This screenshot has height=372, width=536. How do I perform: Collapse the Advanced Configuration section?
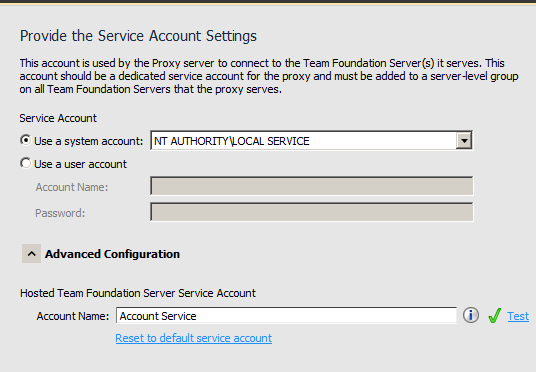31,254
